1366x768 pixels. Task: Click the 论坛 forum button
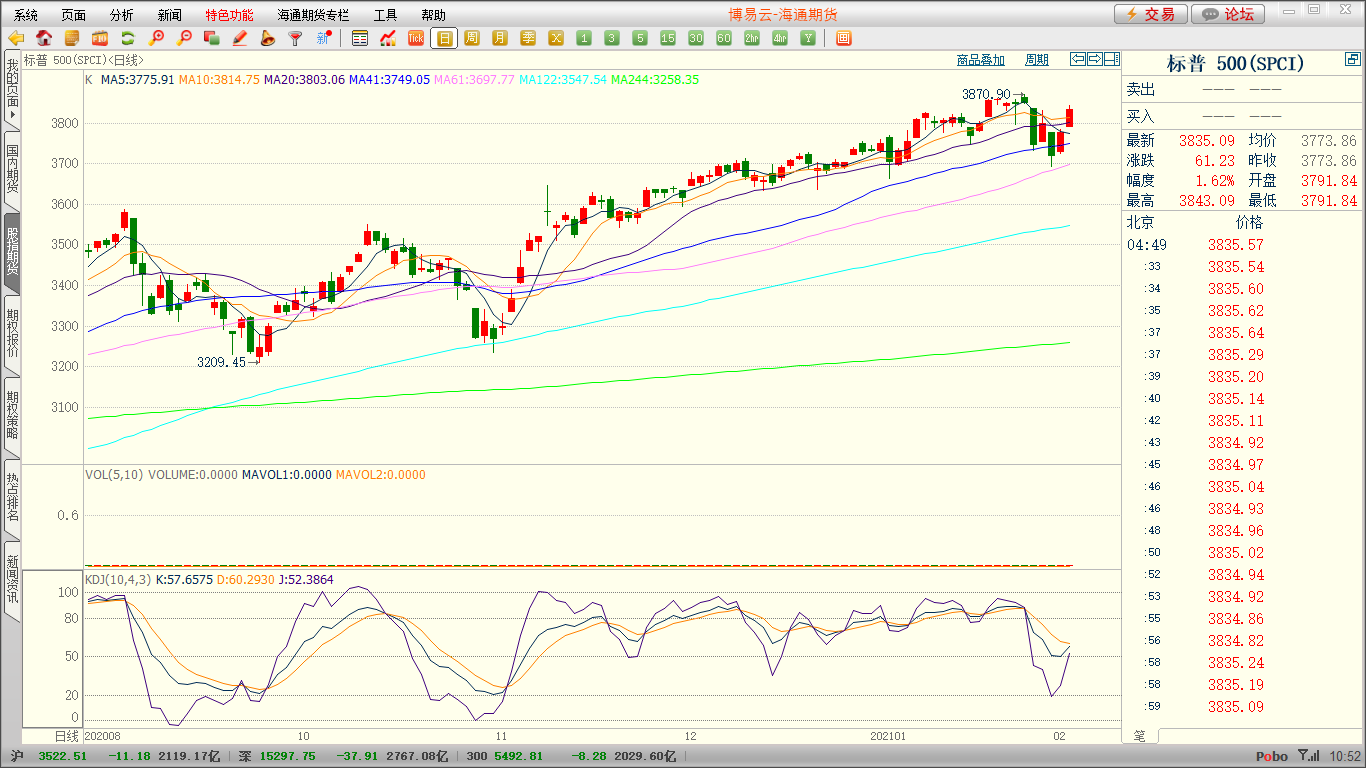1229,14
